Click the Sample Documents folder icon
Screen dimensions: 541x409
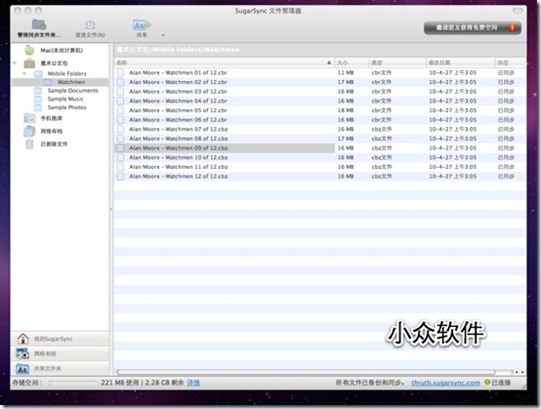38,91
